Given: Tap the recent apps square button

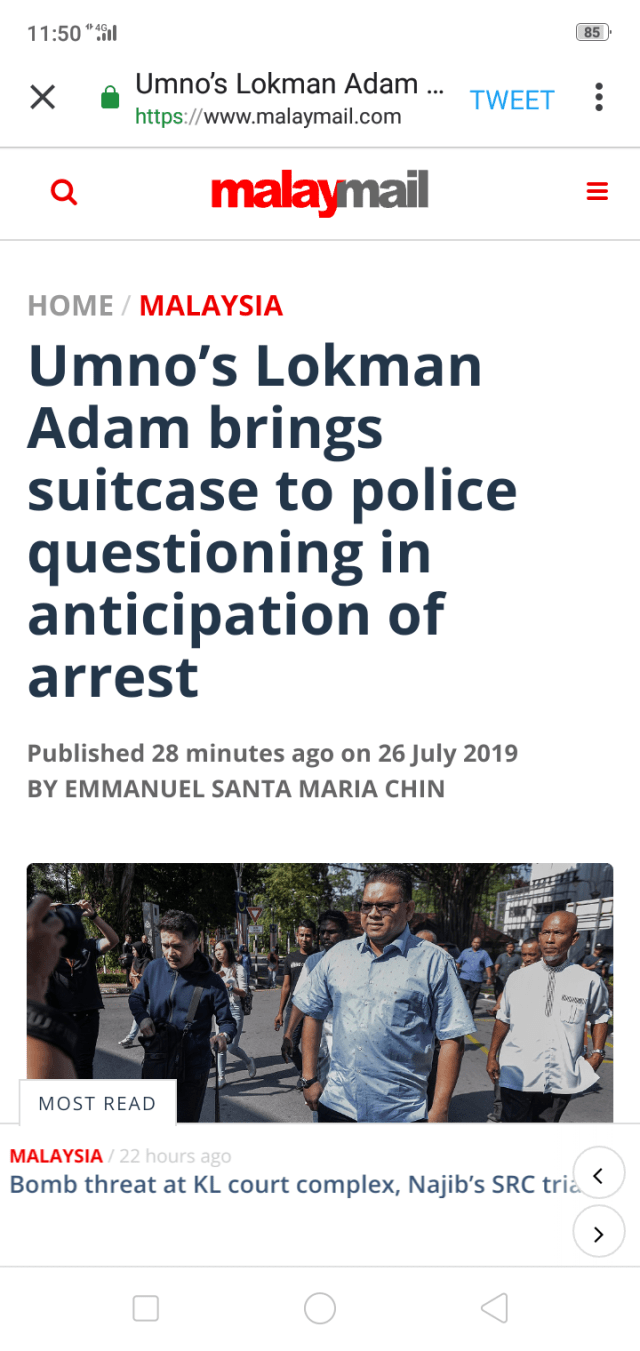Looking at the screenshot, I should coord(146,1308).
